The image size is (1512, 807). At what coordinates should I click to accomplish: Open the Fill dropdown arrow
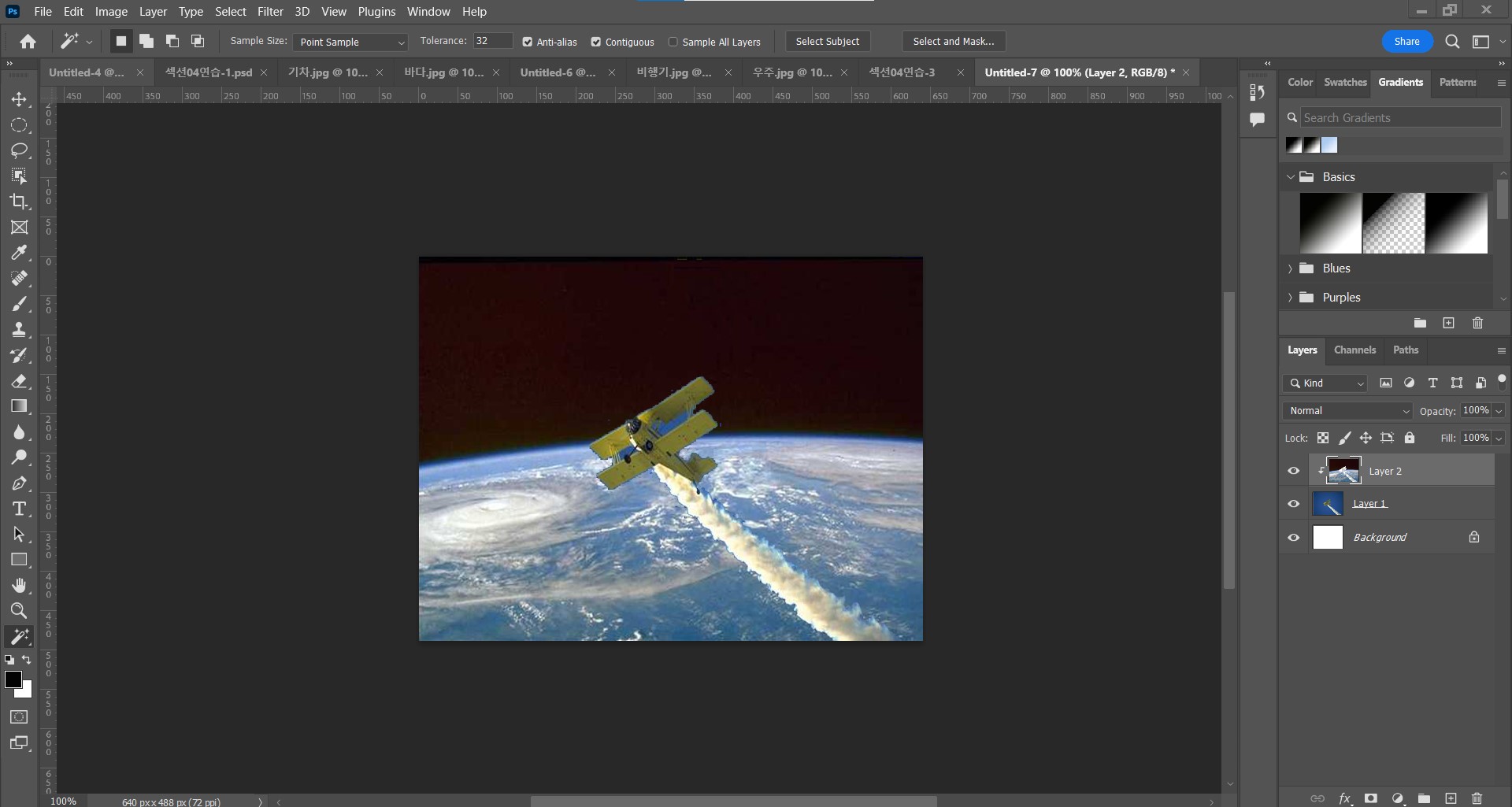click(x=1499, y=438)
